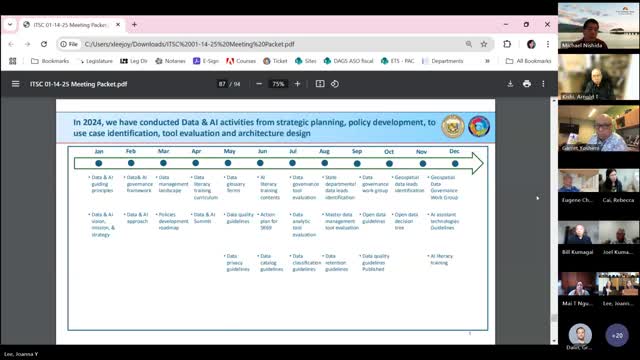The width and height of the screenshot is (640, 360).
Task: Expand the hidden bookmarks chevron
Action: point(487,61)
